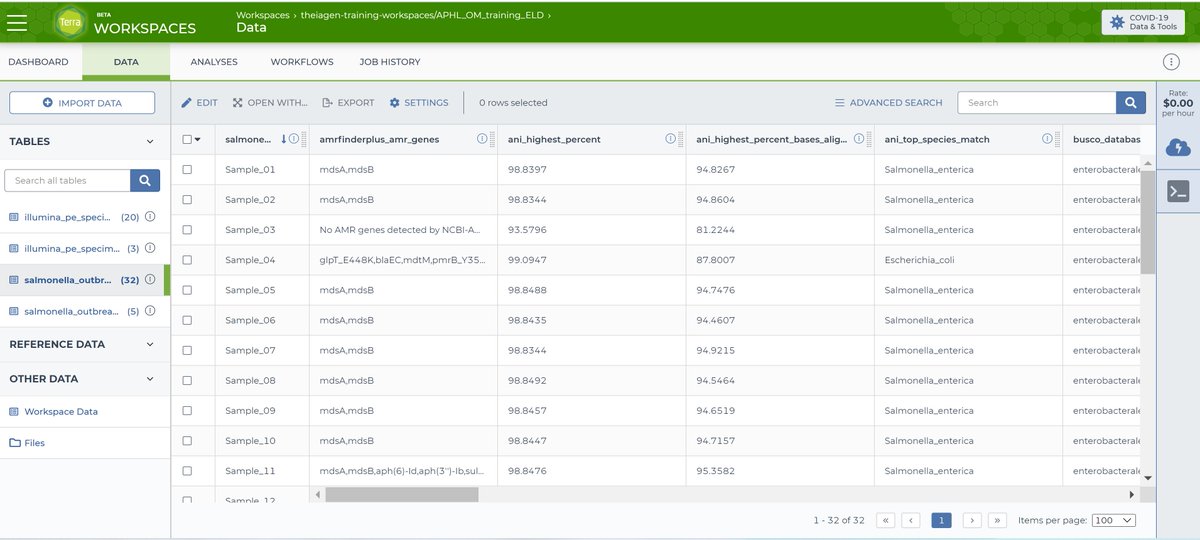This screenshot has width=1200, height=540.
Task: Click the data search magnifier button
Action: (1131, 102)
